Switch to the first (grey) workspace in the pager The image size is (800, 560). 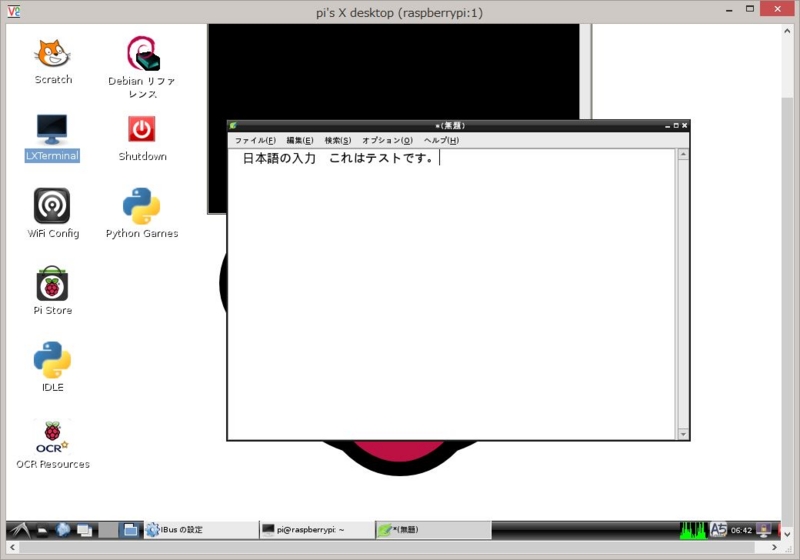pos(108,530)
